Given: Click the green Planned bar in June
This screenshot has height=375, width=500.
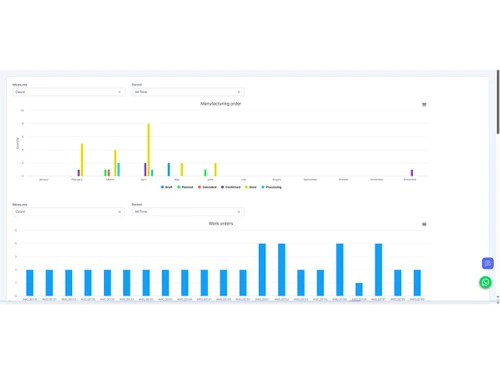Looking at the screenshot, I should point(205,173).
